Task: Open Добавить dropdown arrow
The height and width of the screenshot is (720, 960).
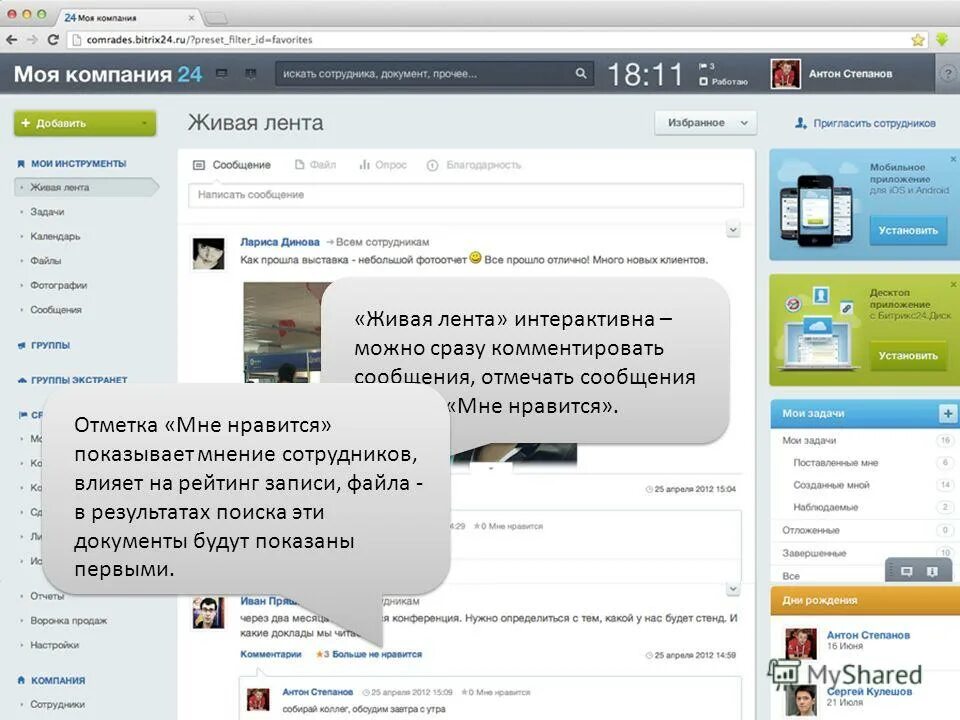Action: coord(145,123)
